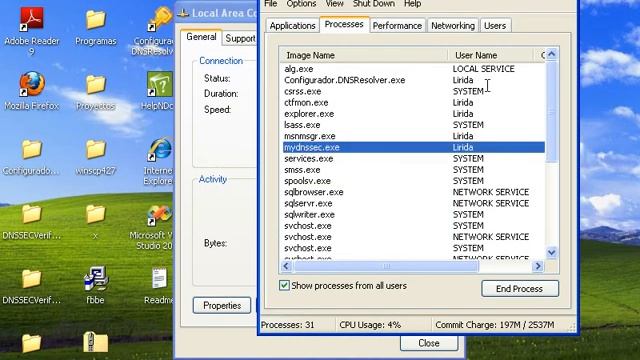Select the sqlwriter.exe process
This screenshot has width=640, height=360.
coord(413,214)
